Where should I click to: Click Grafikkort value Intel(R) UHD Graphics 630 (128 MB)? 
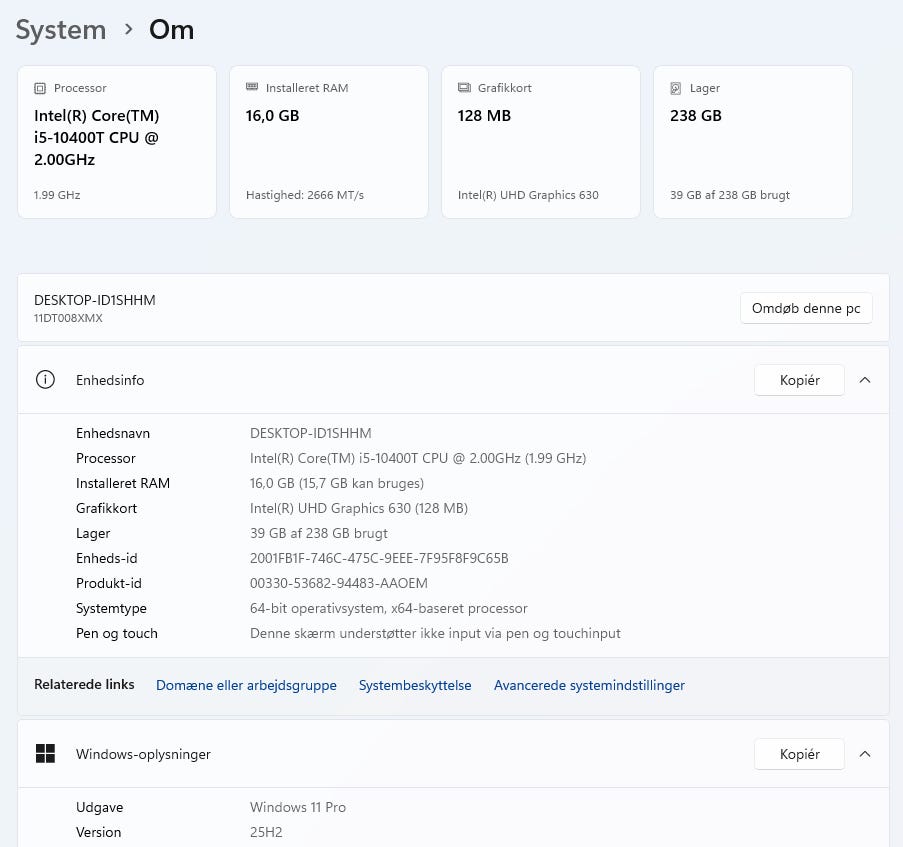(x=359, y=508)
